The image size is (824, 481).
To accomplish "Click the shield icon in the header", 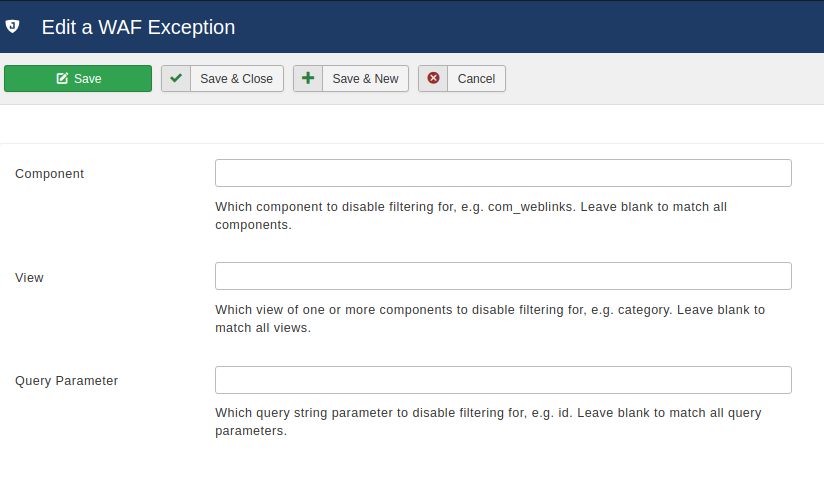I will (12, 27).
